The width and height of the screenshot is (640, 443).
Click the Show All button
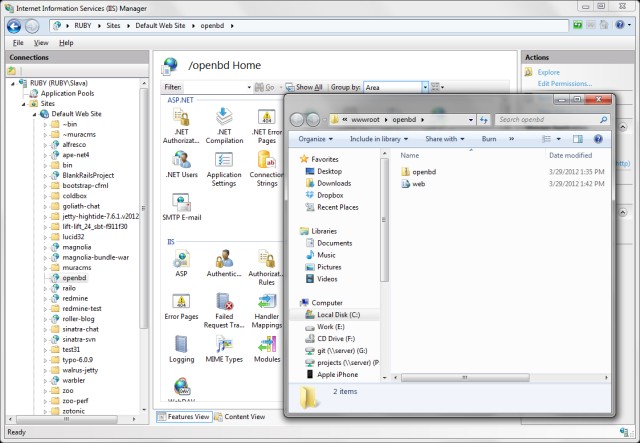tap(304, 87)
